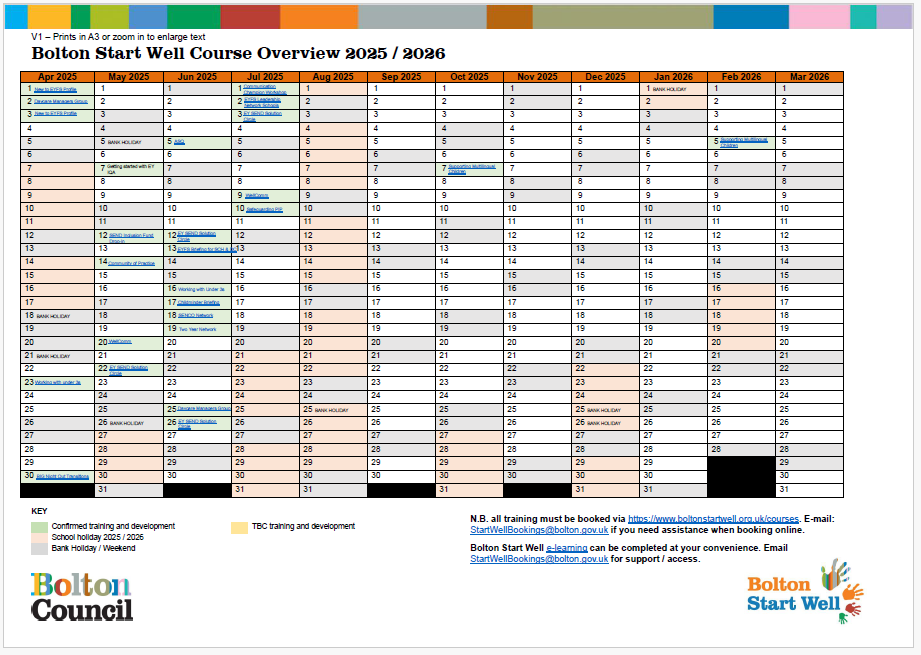Open Communication Champion Workshop link on 1 July
Viewport: 921px width, 655px height.
tap(265, 89)
